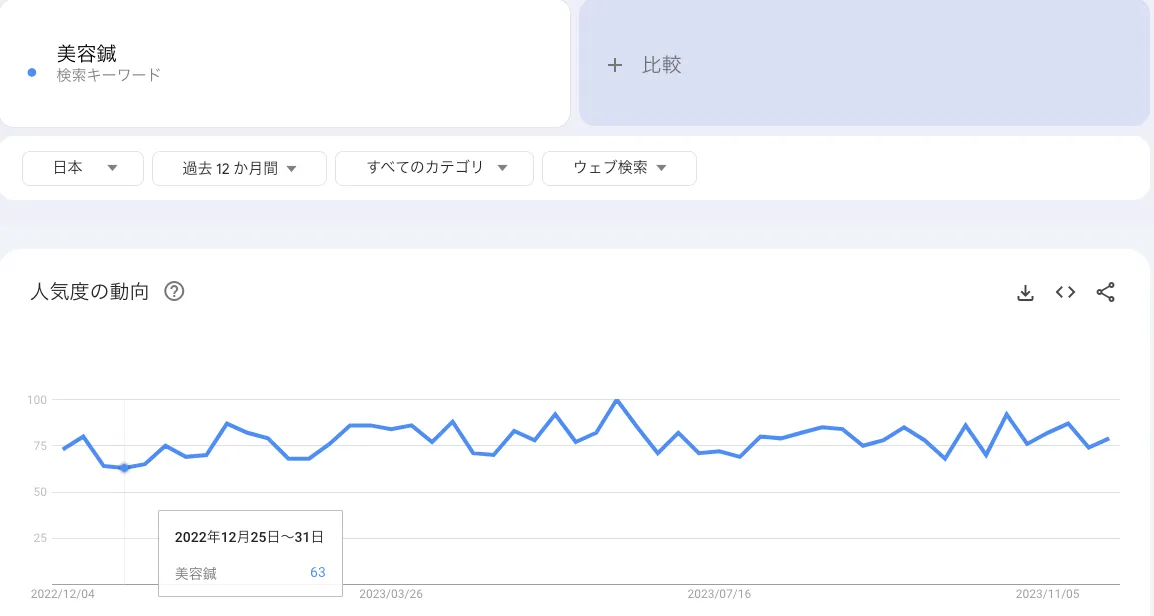
Task: Click the help question mark next to 人気度の動向
Action: (174, 291)
